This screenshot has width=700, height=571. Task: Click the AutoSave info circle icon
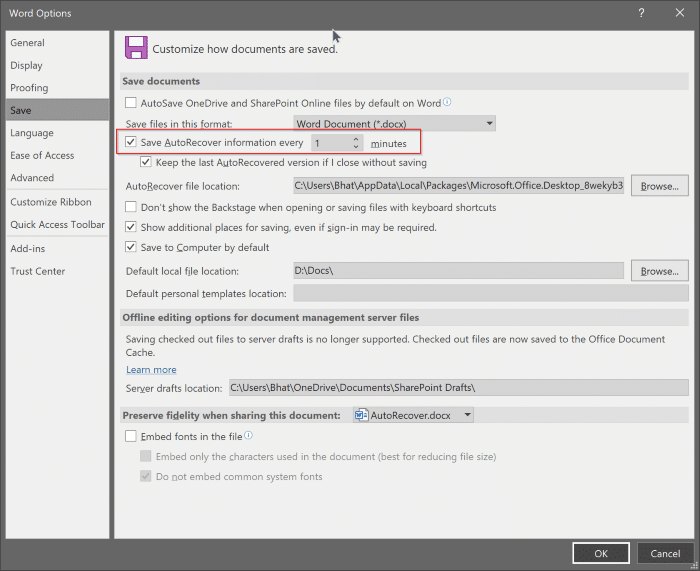(447, 102)
